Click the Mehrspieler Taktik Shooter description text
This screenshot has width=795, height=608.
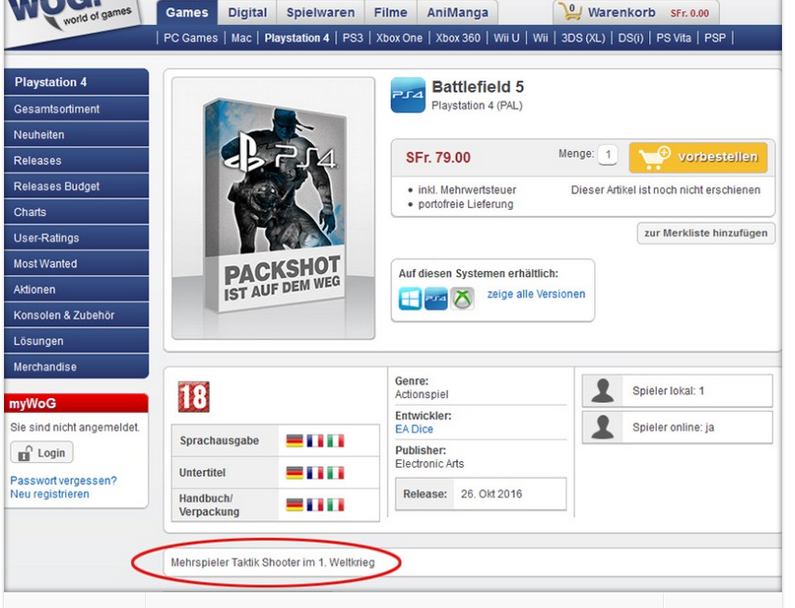point(273,562)
